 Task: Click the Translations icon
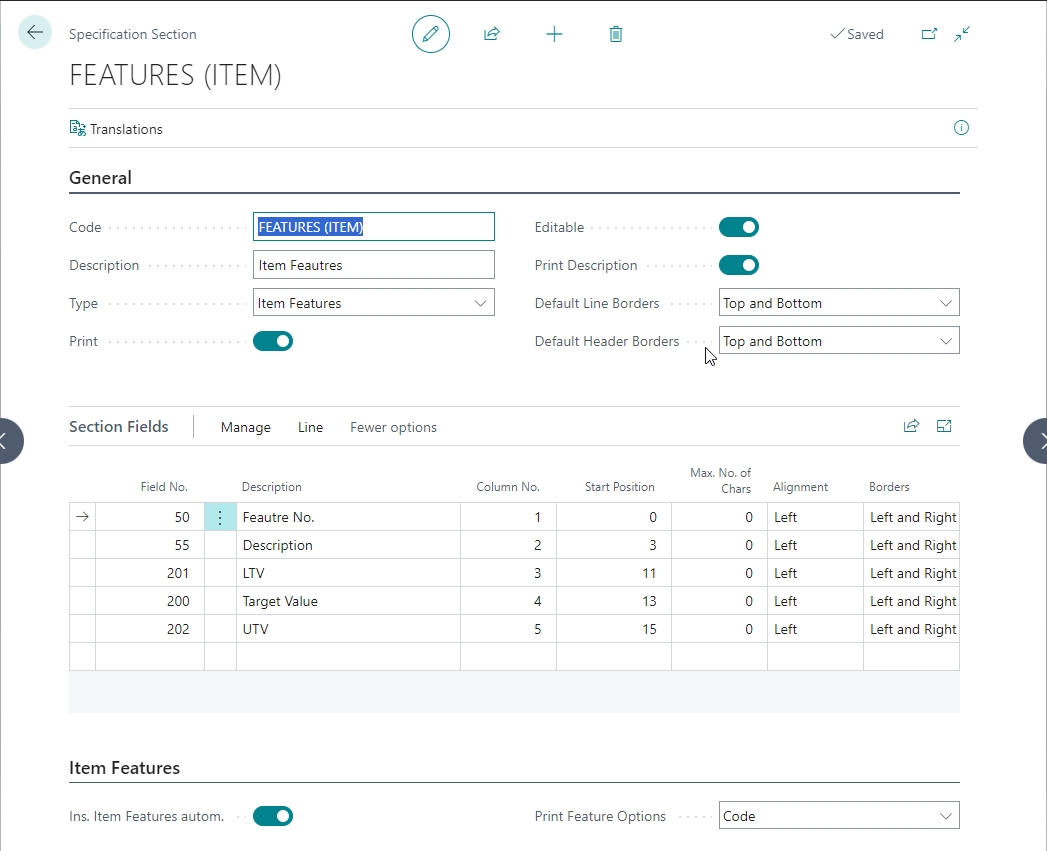pyautogui.click(x=77, y=128)
